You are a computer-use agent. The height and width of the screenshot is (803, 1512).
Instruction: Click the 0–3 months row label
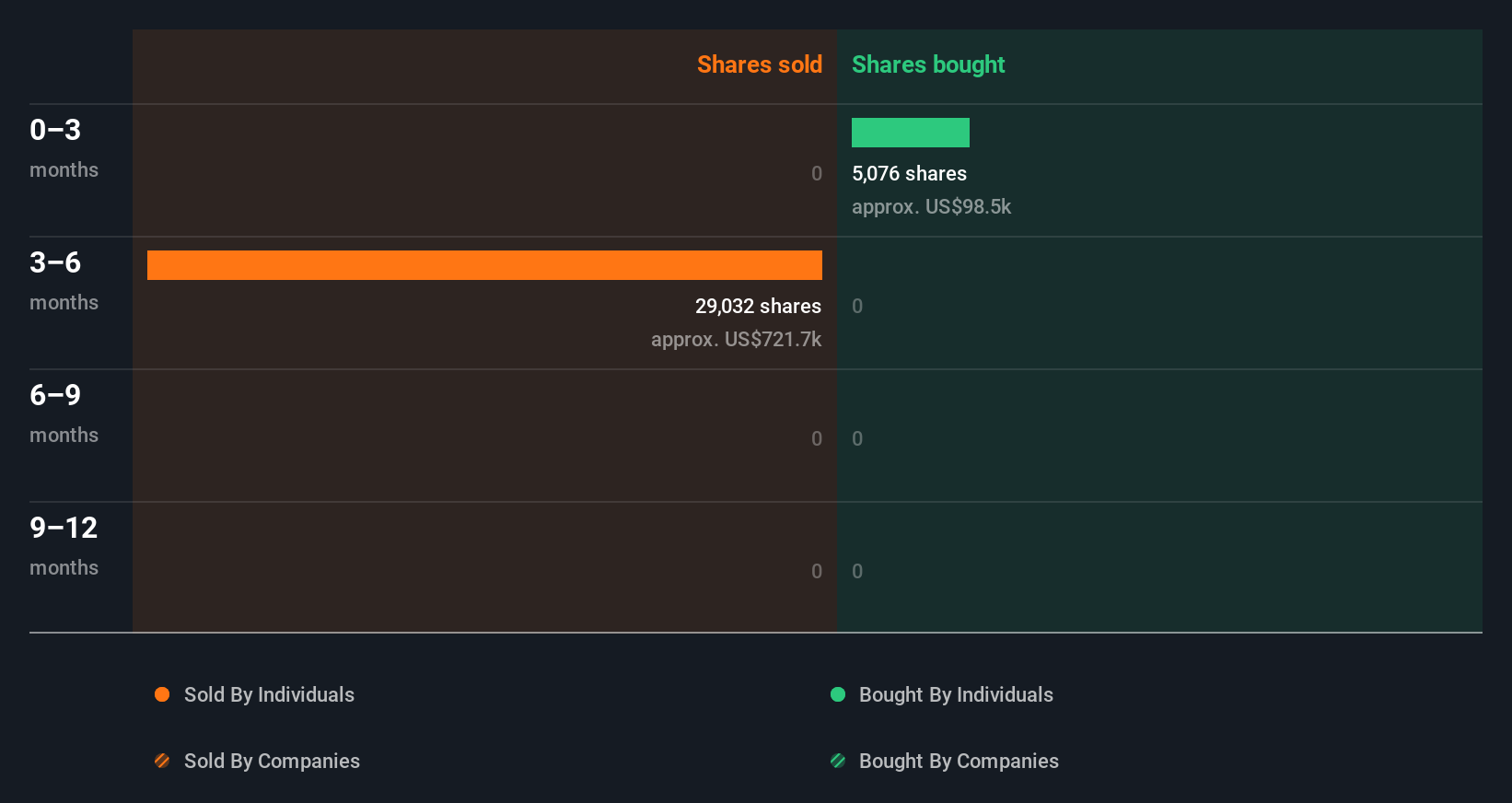point(64,148)
